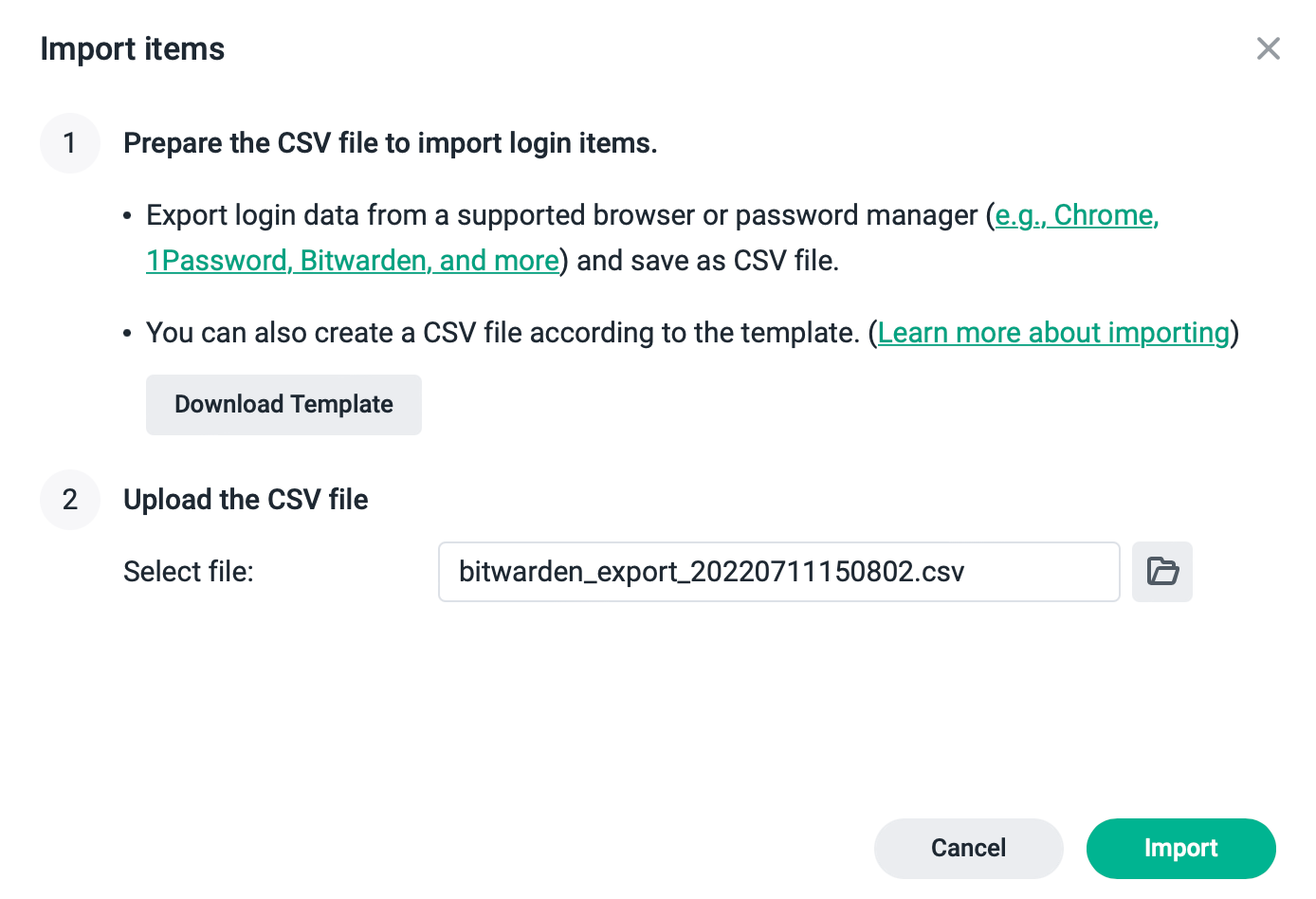Follow the "1Password, Bitwarden, and more" link
Viewport: 1316px width, 899px height.
point(352,261)
